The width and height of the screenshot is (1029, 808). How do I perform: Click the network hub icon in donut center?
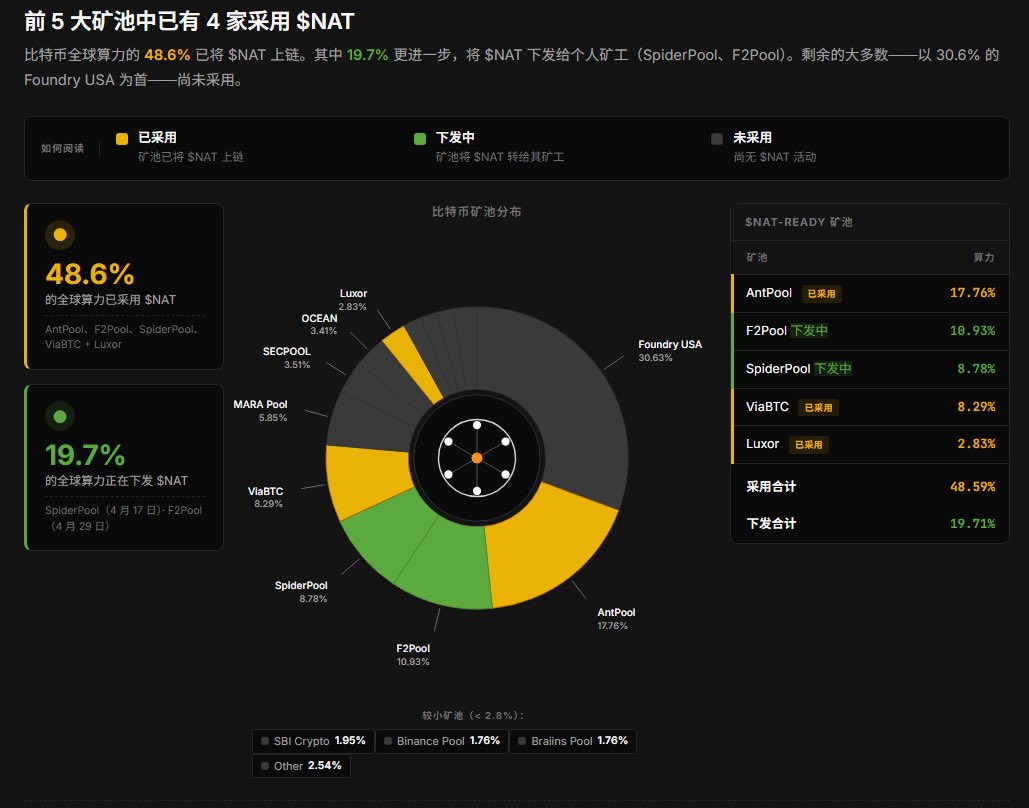(477, 457)
